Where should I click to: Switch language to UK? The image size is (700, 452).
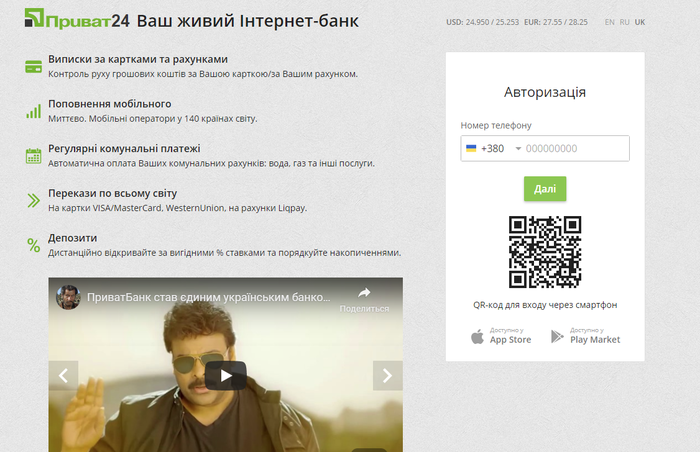click(x=640, y=22)
